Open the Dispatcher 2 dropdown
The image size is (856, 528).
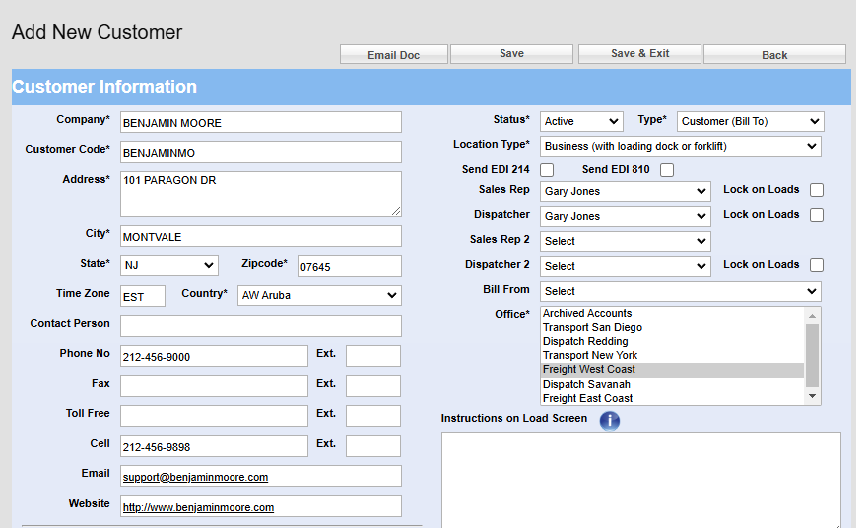point(625,266)
